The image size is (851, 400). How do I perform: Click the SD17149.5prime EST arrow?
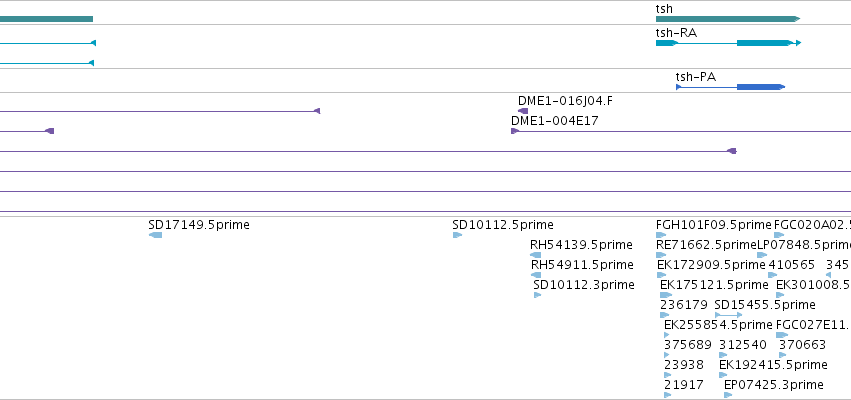coord(155,235)
